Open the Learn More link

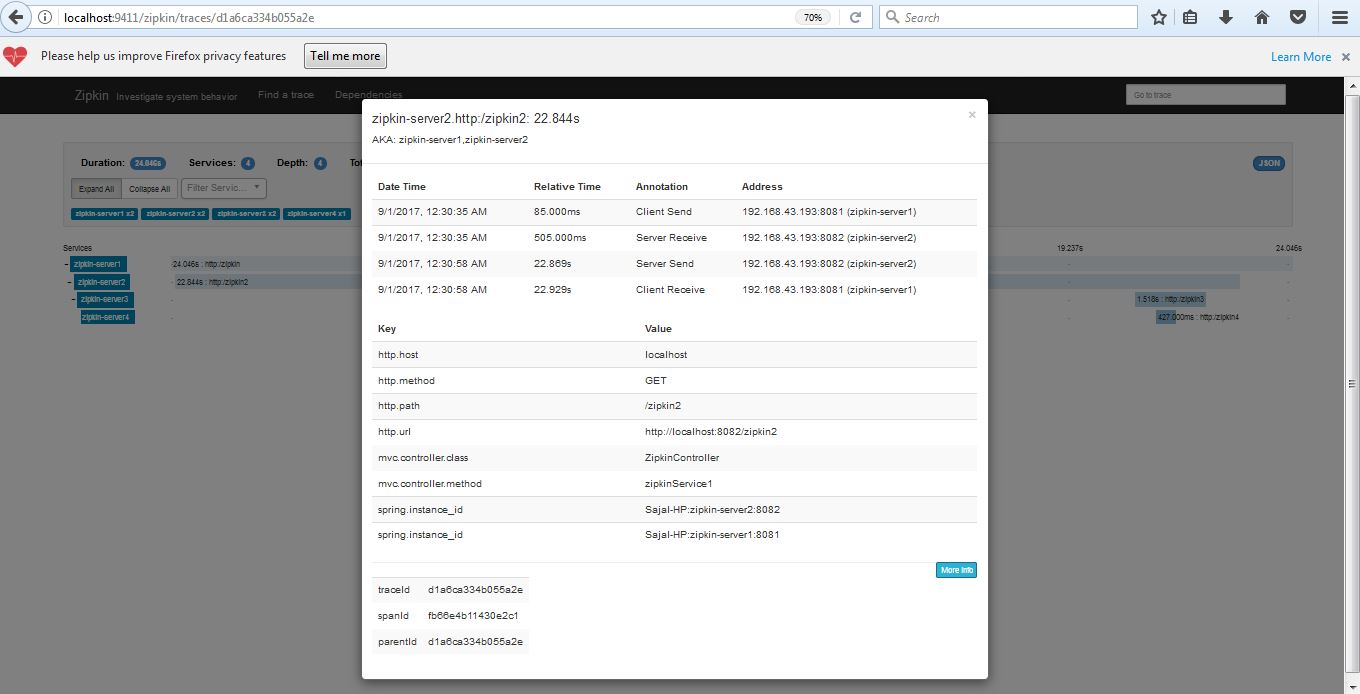(x=1301, y=57)
